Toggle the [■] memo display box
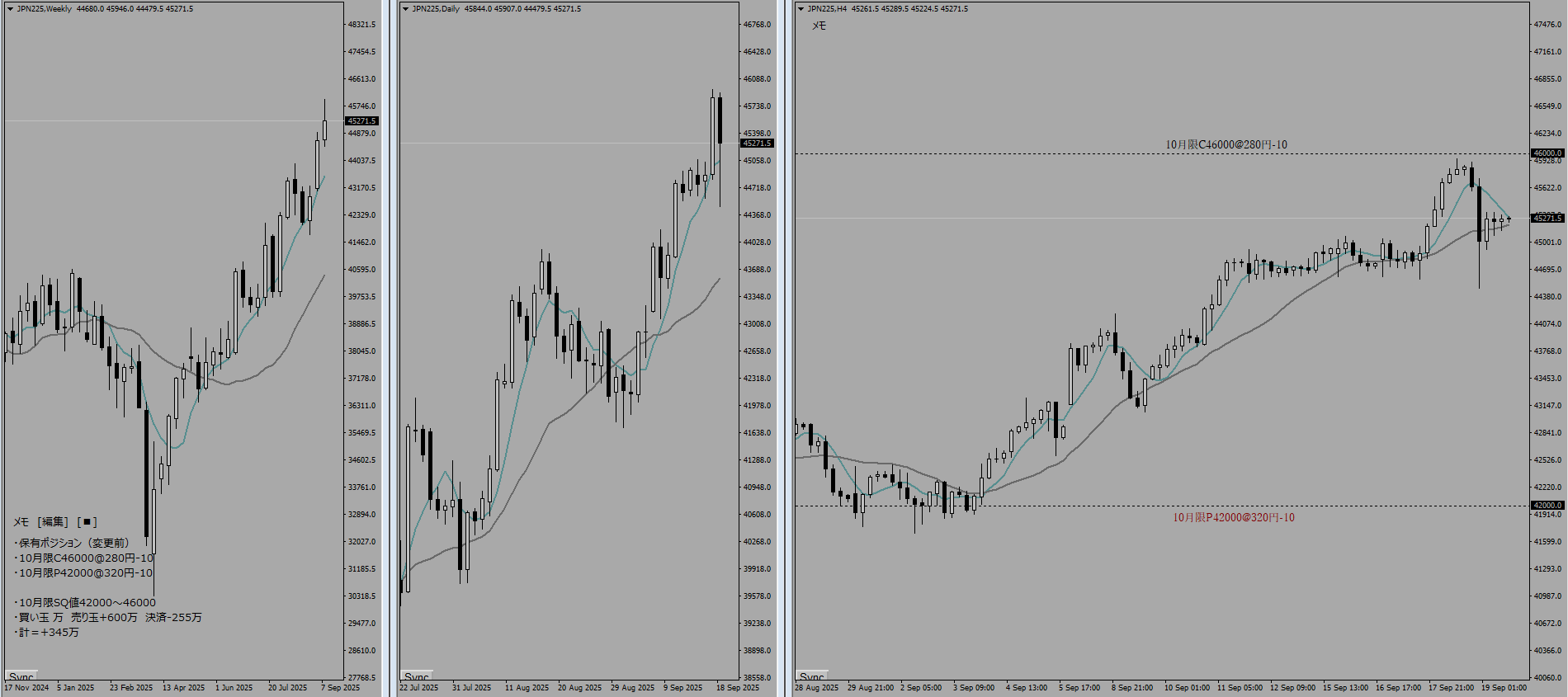This screenshot has height=697, width=1568. pyautogui.click(x=87, y=521)
